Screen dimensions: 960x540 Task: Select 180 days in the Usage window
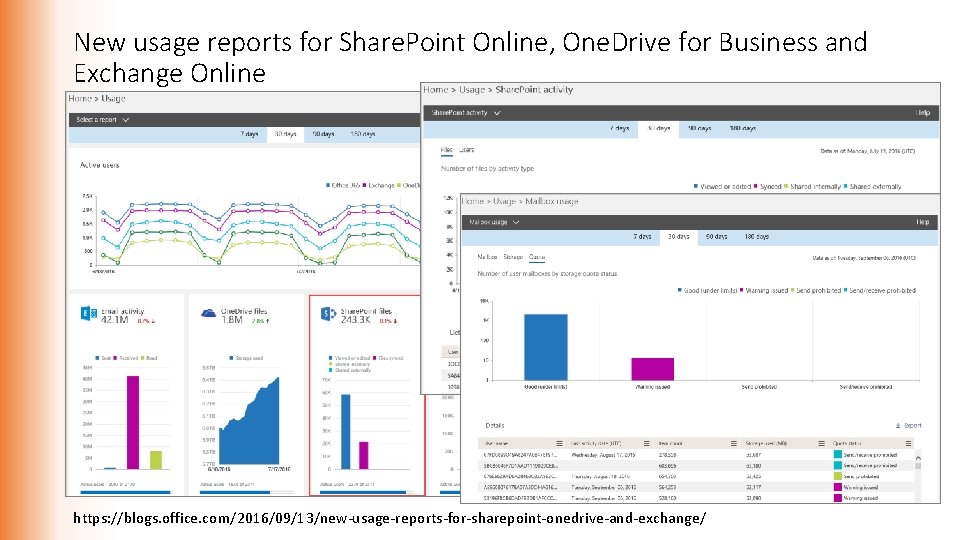tap(362, 134)
